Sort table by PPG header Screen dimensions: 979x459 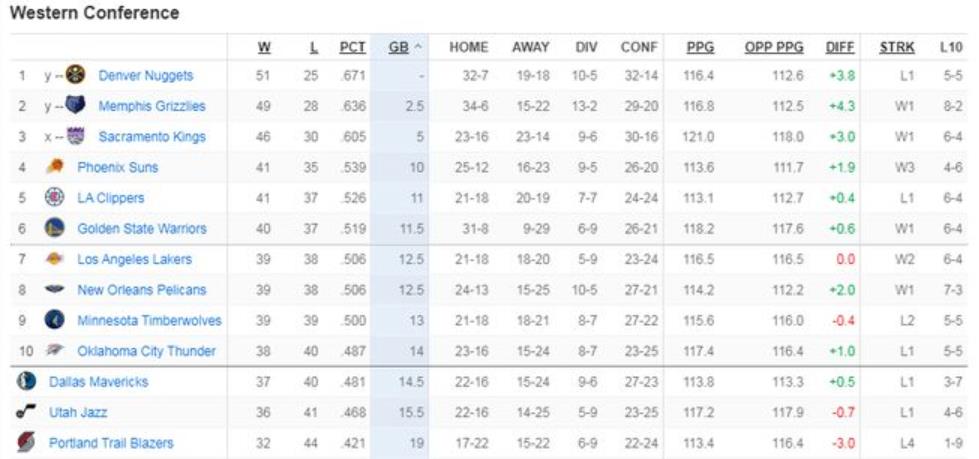pos(700,47)
